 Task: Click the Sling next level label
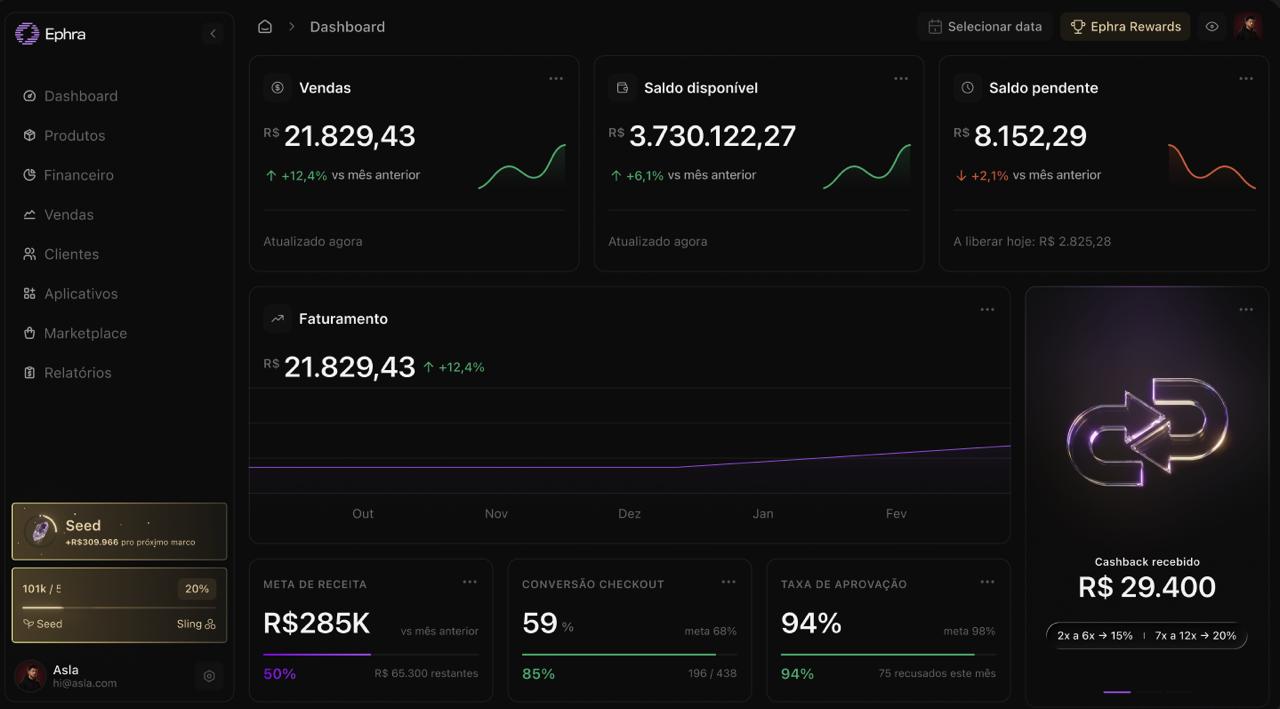(196, 624)
